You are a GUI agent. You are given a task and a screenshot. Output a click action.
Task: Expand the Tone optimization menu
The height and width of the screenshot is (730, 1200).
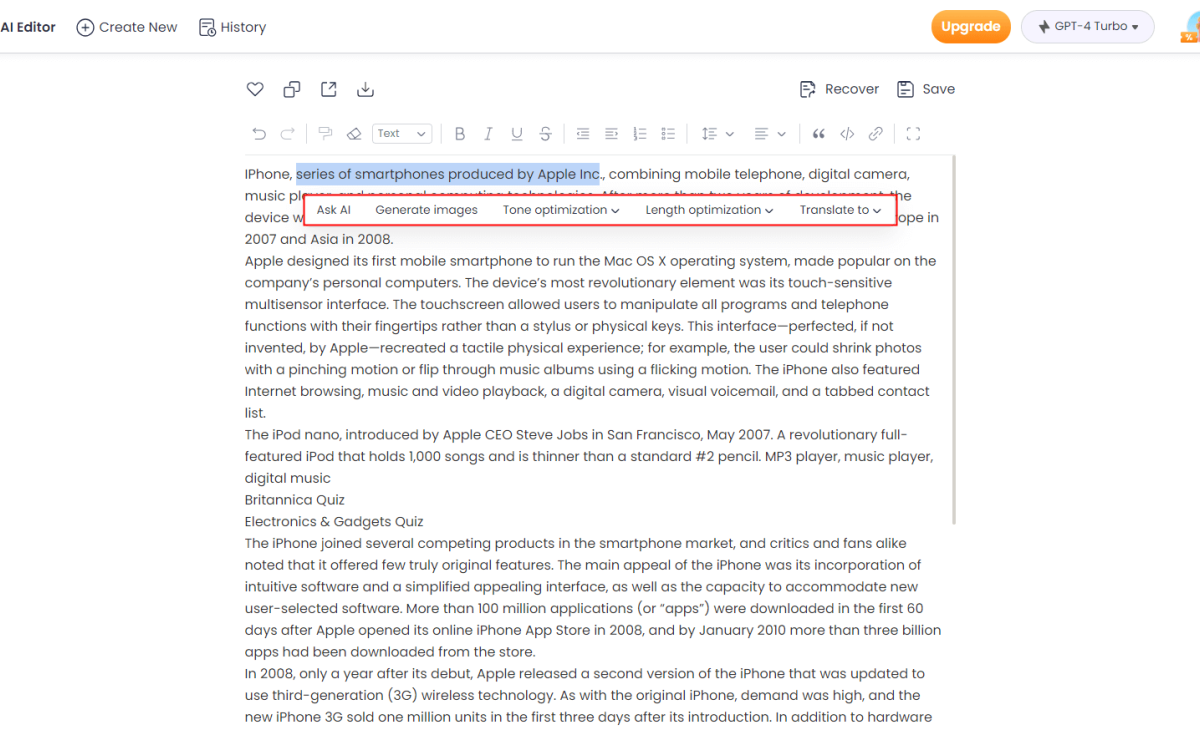560,210
